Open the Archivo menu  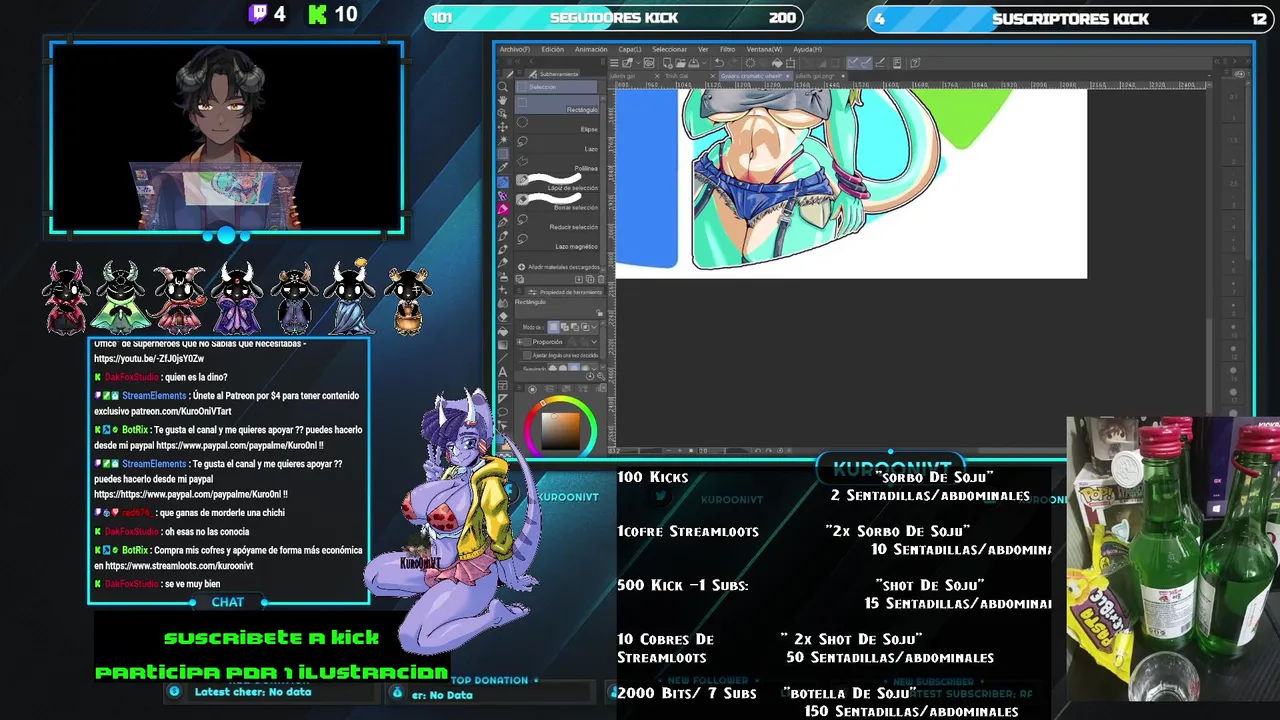click(x=515, y=49)
